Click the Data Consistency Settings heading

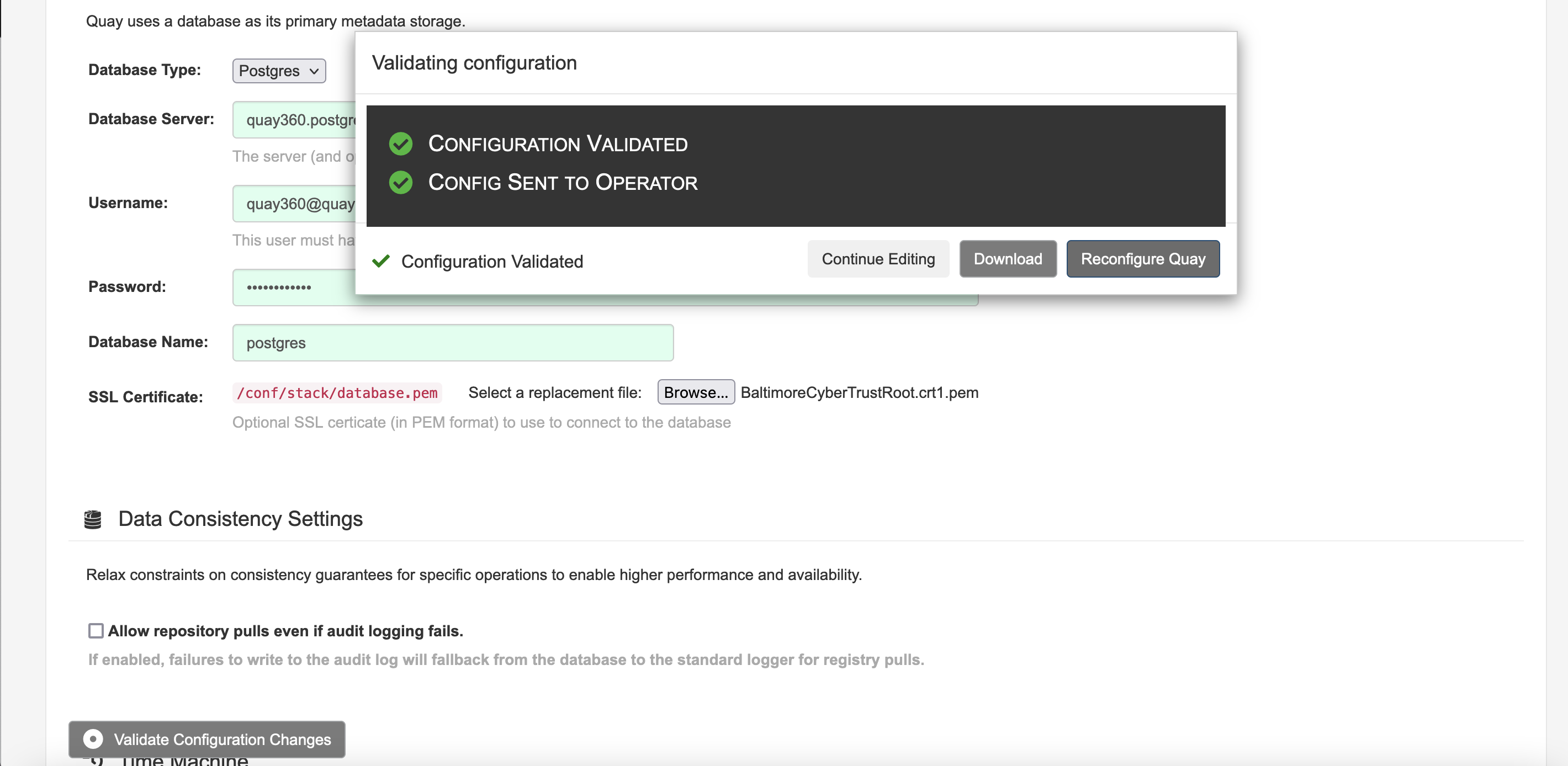(240, 519)
